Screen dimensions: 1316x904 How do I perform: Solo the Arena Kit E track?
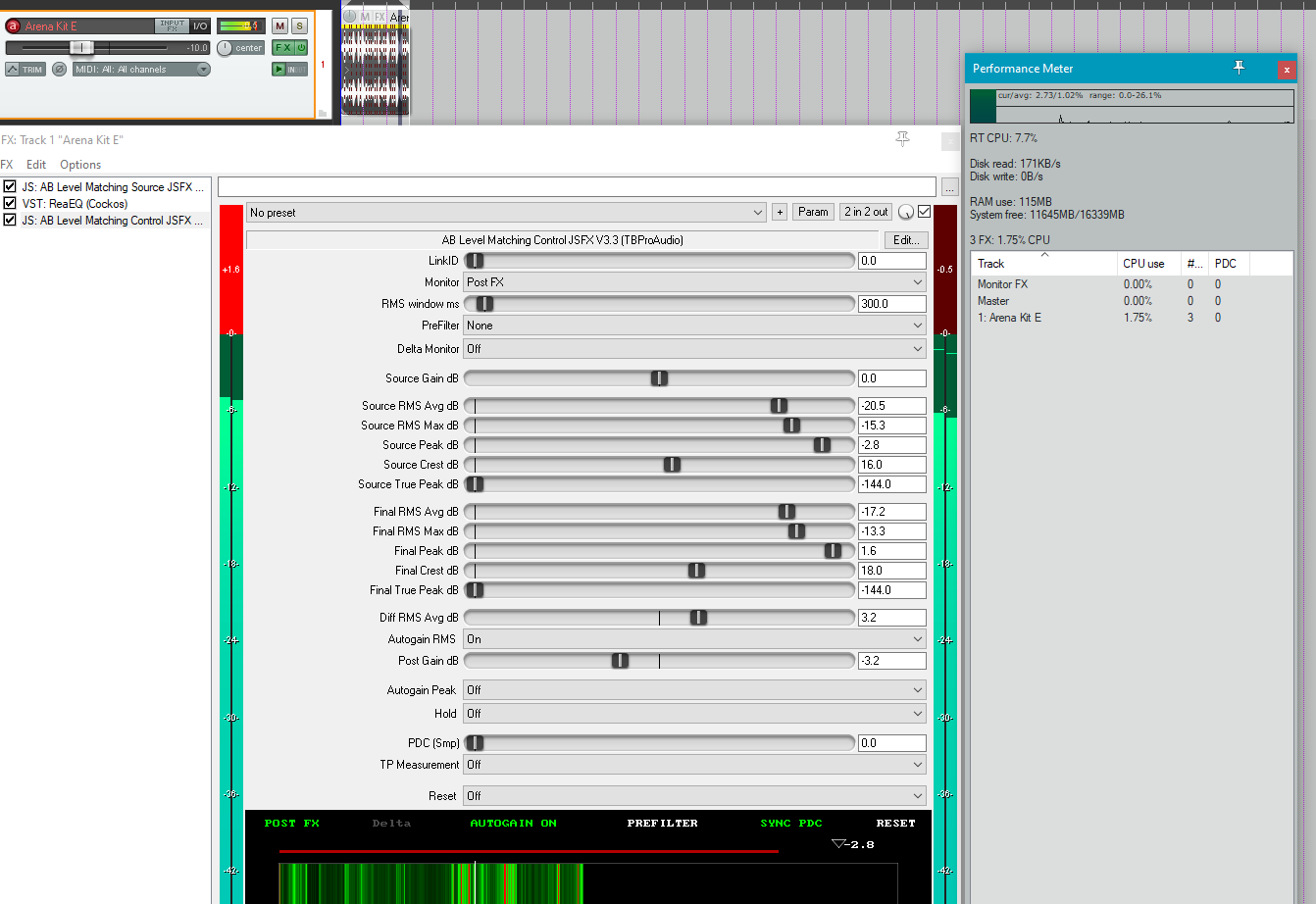click(299, 26)
